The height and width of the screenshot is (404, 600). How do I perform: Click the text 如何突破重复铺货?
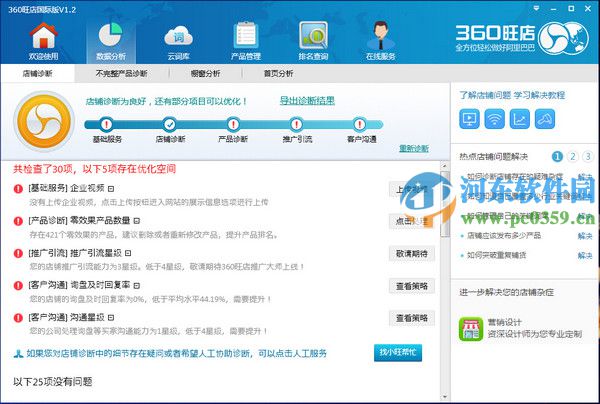click(x=496, y=255)
